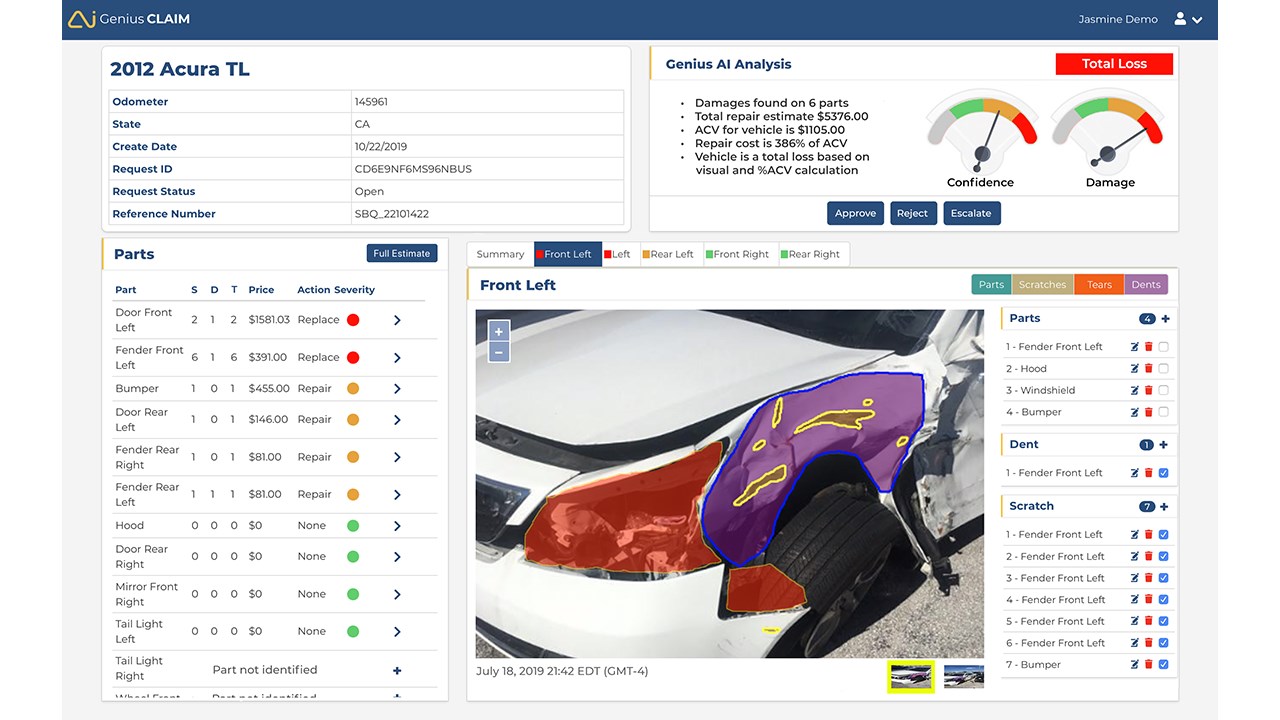Check the 3 - Windshield checkbox
1280x720 pixels.
(1163, 391)
